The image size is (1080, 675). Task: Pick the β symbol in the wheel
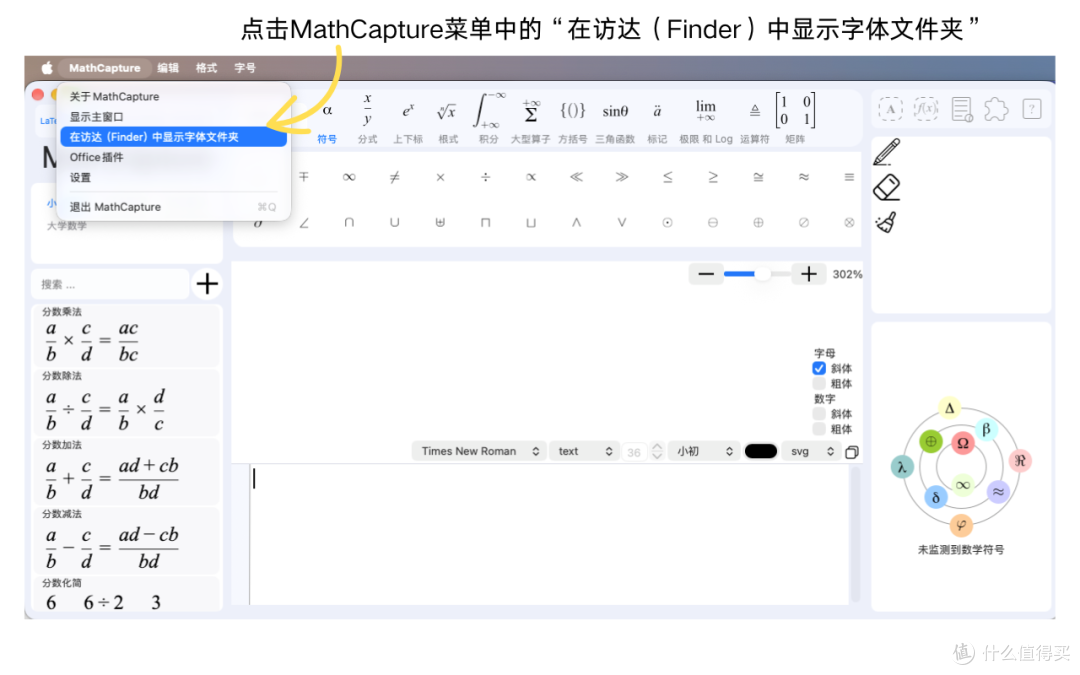(x=986, y=430)
